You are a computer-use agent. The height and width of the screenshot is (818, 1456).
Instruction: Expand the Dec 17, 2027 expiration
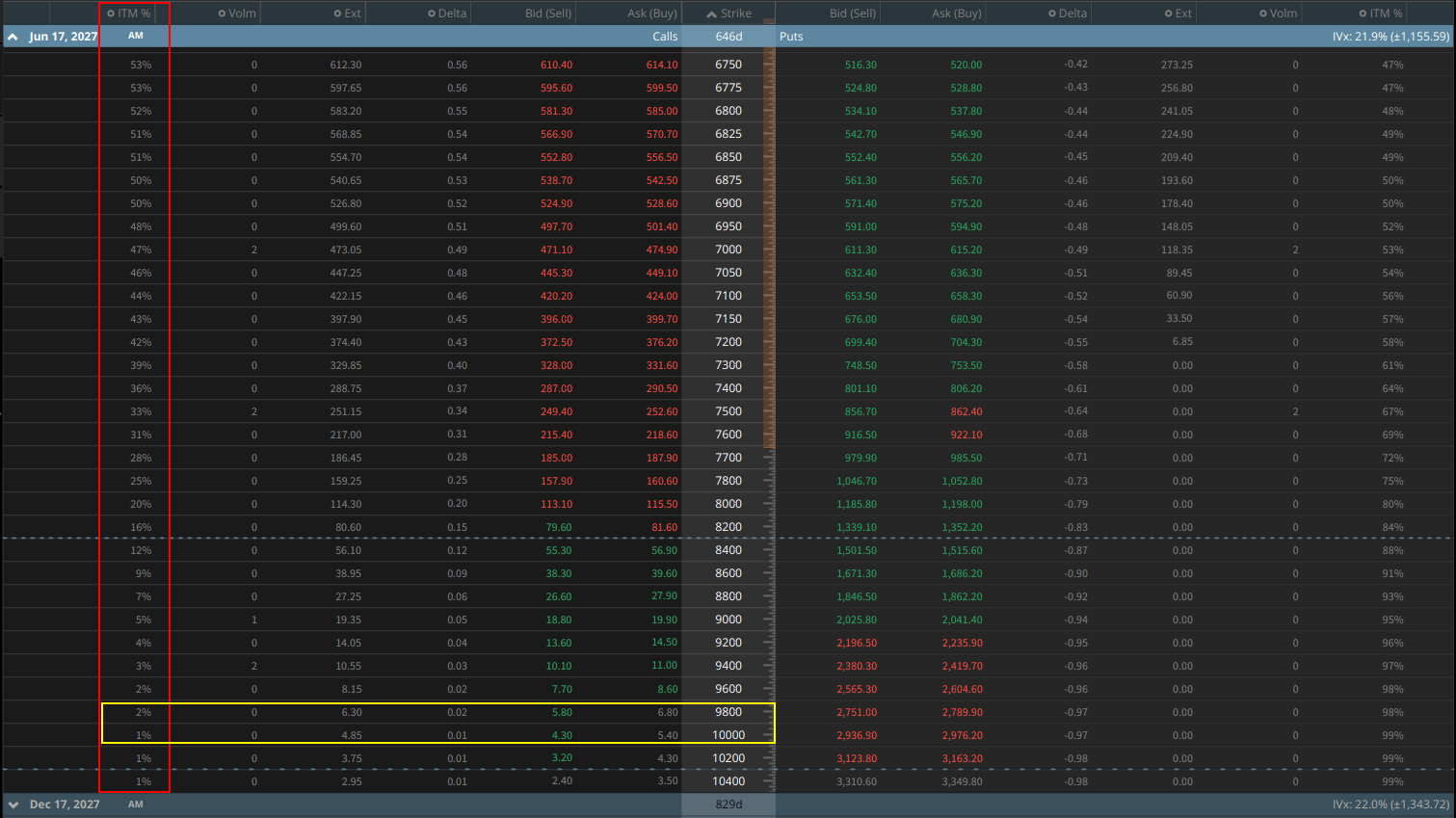tap(13, 805)
